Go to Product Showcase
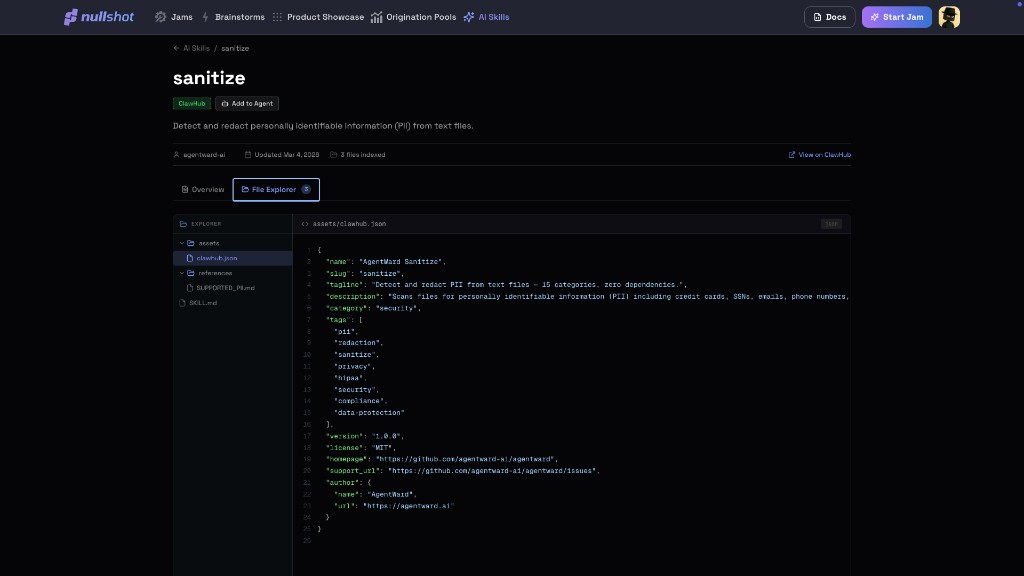Viewport: 1024px width, 576px height. pyautogui.click(x=318, y=17)
